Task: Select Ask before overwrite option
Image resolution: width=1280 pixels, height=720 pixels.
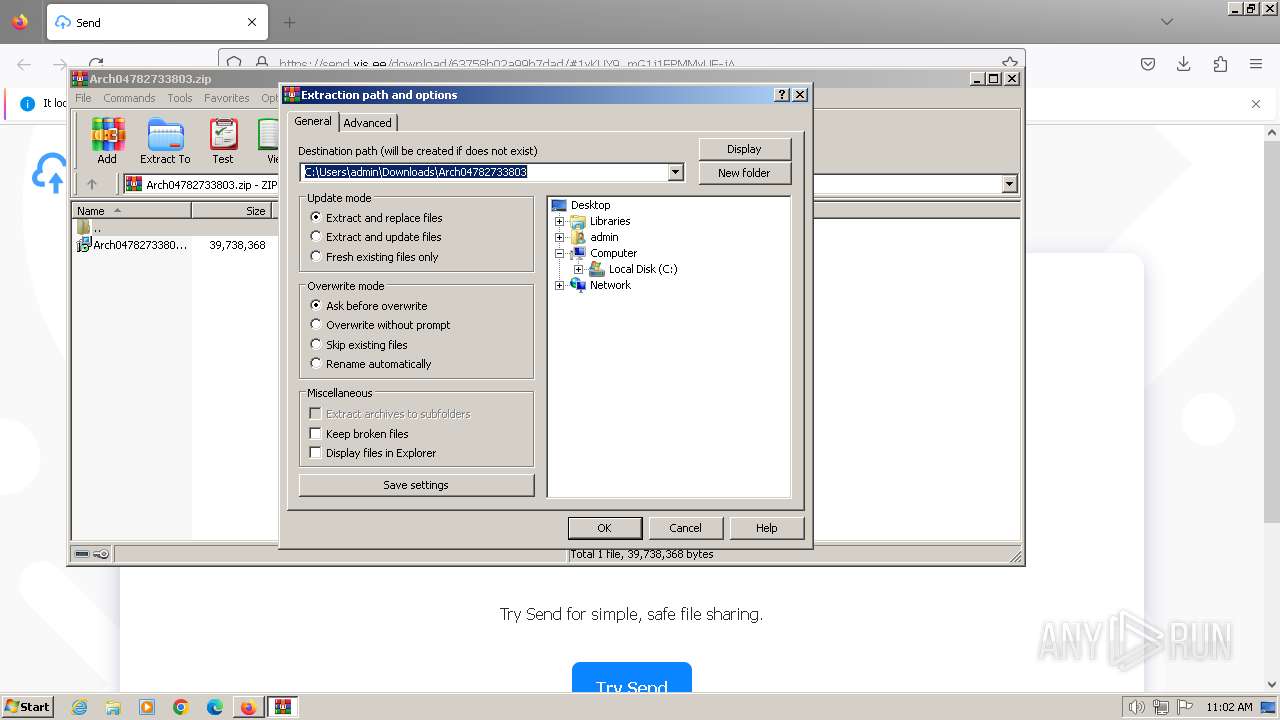Action: tap(369, 306)
